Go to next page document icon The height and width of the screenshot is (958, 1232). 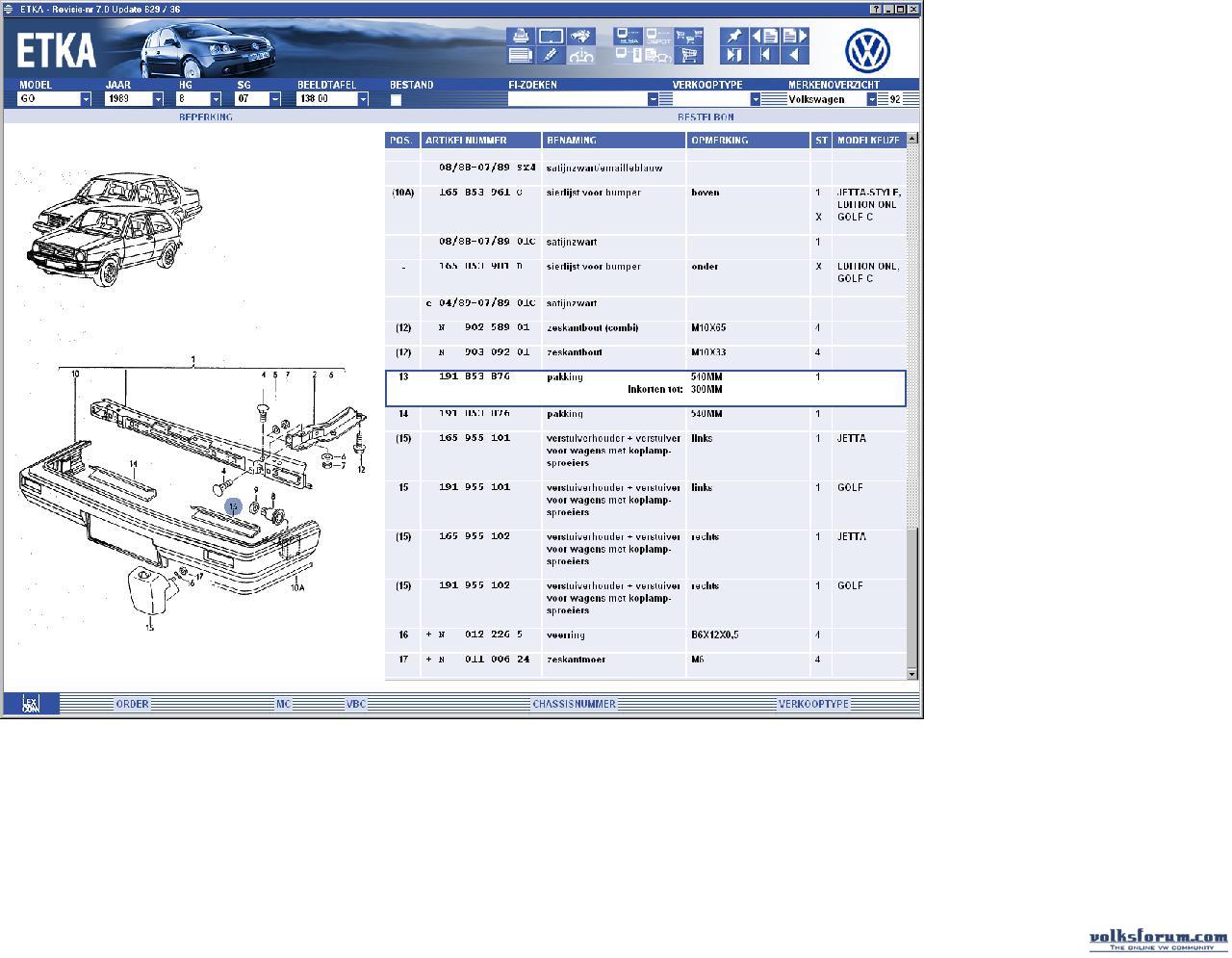(x=794, y=37)
